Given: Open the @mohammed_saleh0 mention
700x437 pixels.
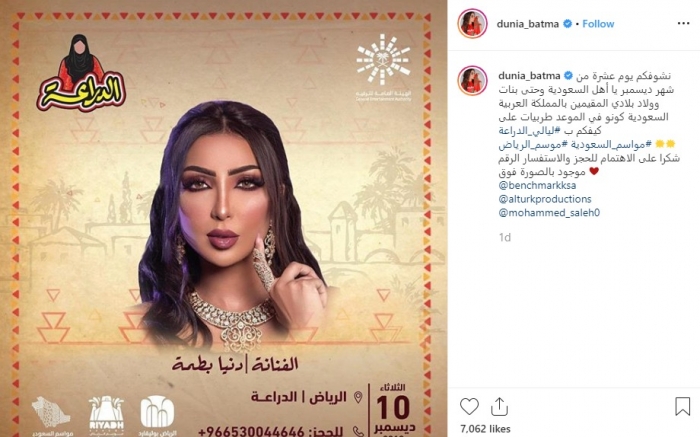Looking at the screenshot, I should (x=549, y=213).
